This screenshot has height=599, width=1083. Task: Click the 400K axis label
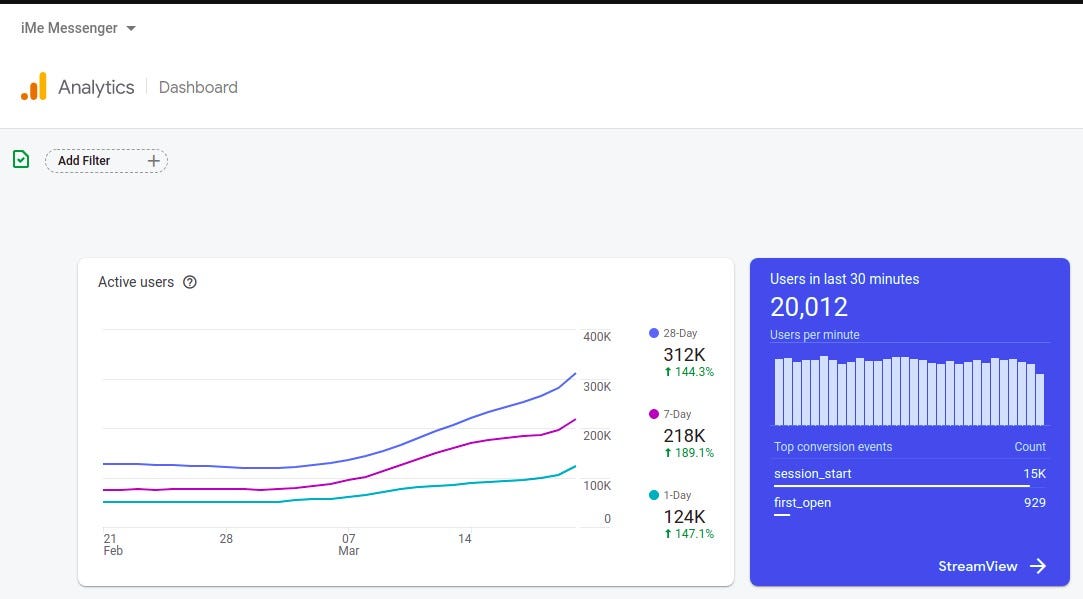(597, 337)
